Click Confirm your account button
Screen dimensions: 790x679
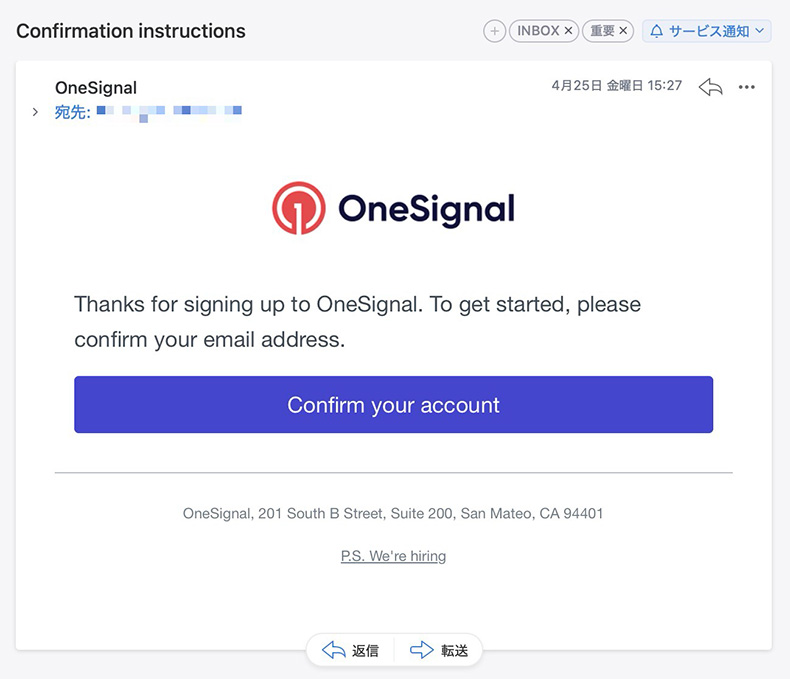click(x=393, y=404)
